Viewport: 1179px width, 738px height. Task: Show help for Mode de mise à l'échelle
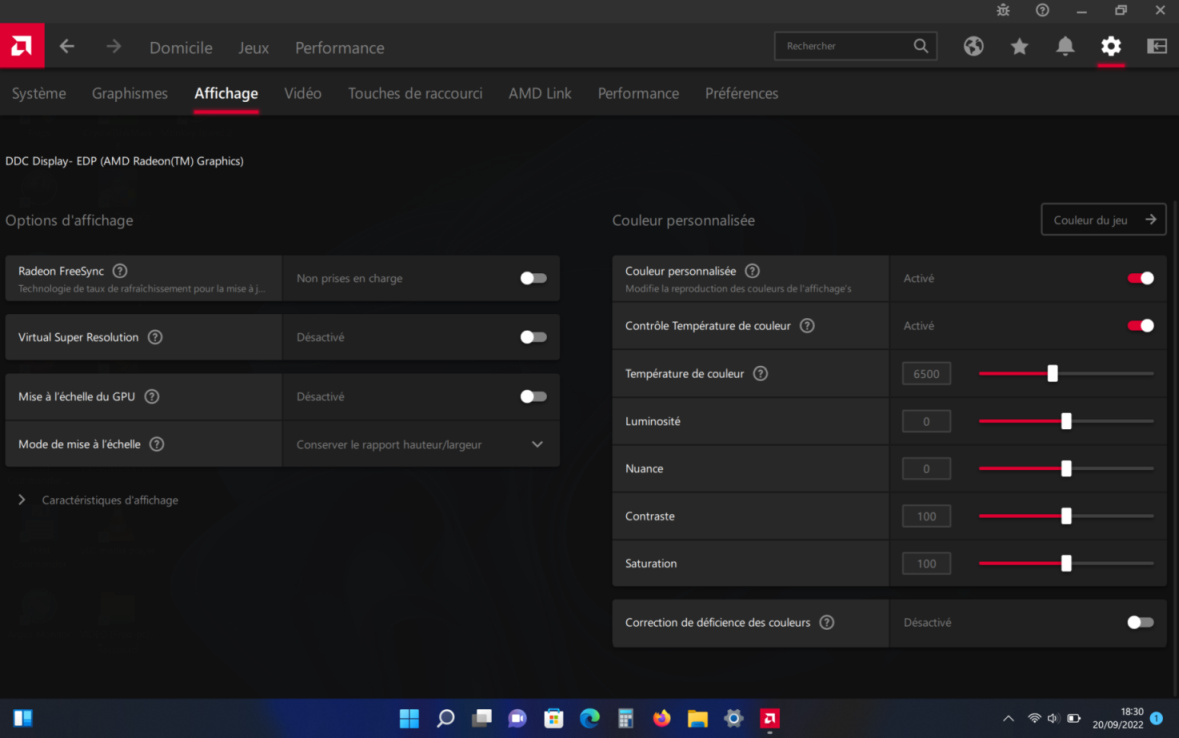[x=156, y=444]
